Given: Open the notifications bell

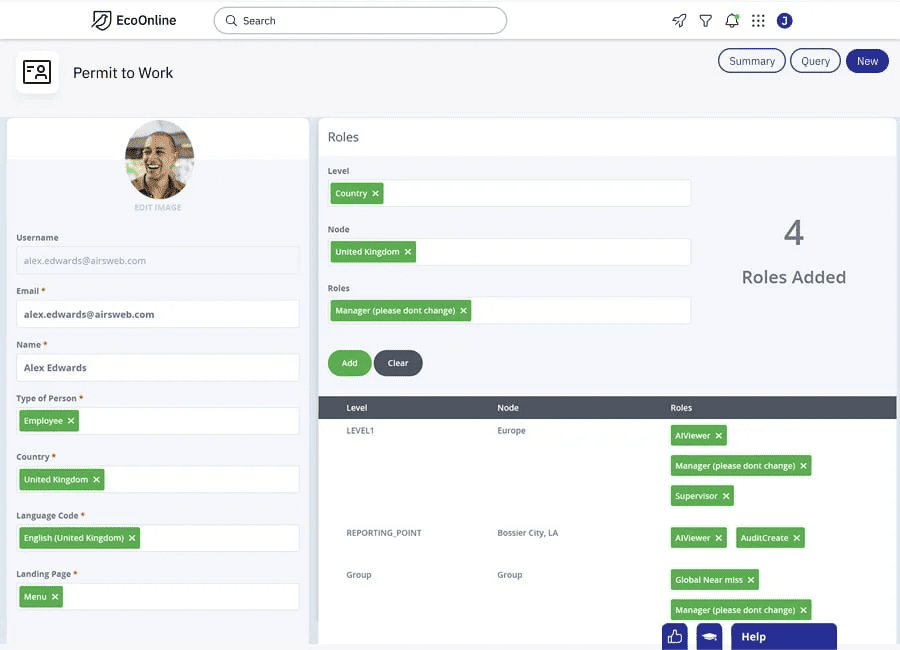Looking at the screenshot, I should click(x=732, y=20).
